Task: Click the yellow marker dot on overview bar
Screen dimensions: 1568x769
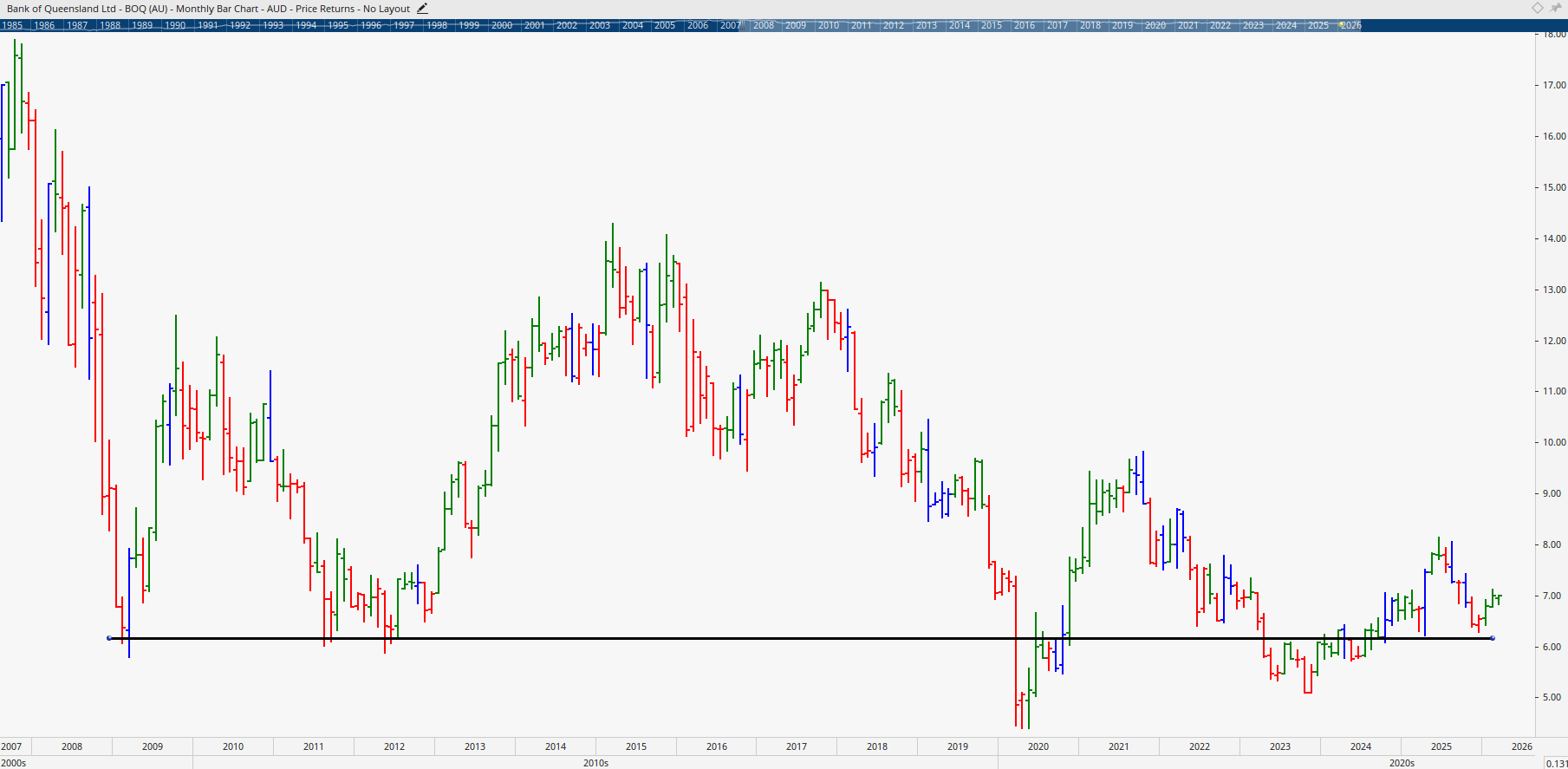Action: pyautogui.click(x=1341, y=25)
